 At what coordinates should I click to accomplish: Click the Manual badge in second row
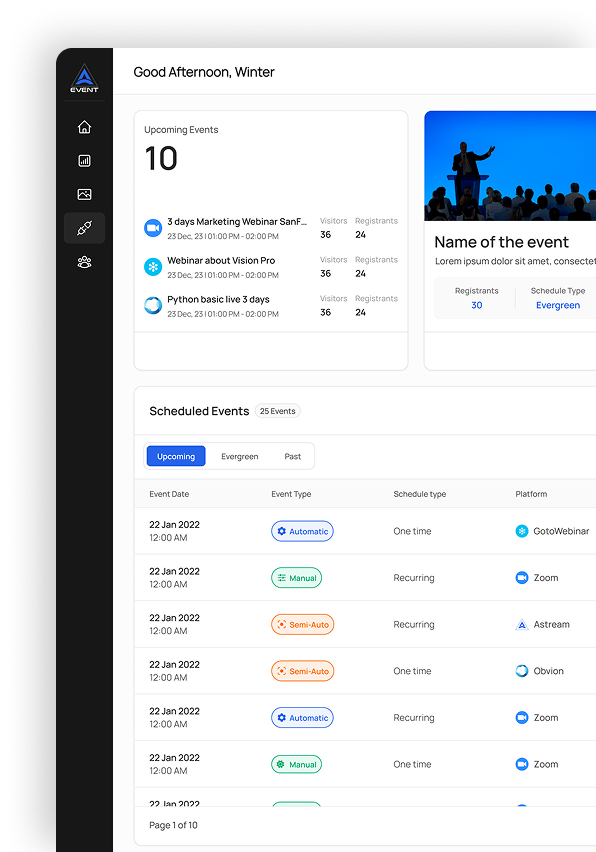click(297, 578)
